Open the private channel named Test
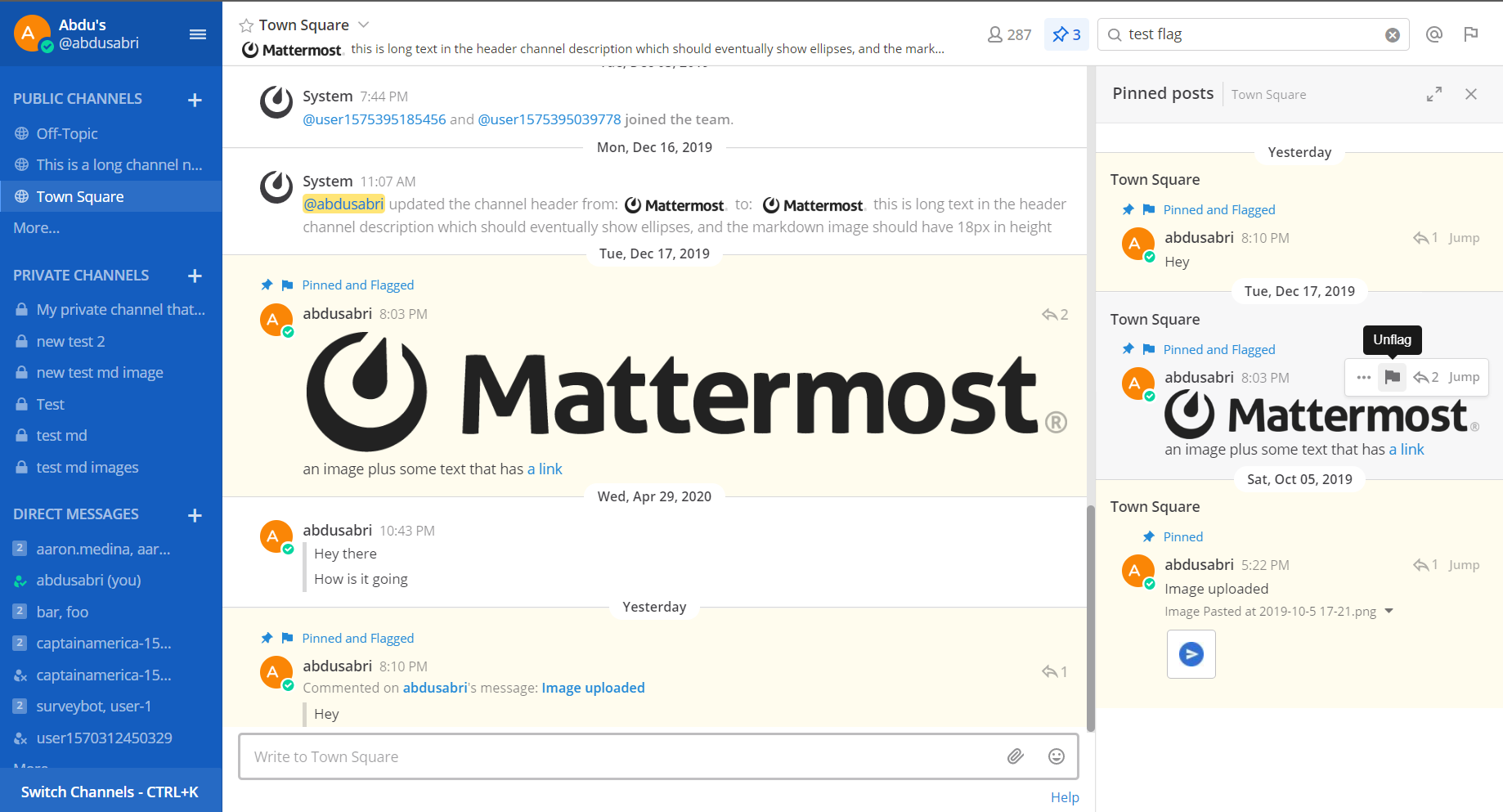 [111, 404]
